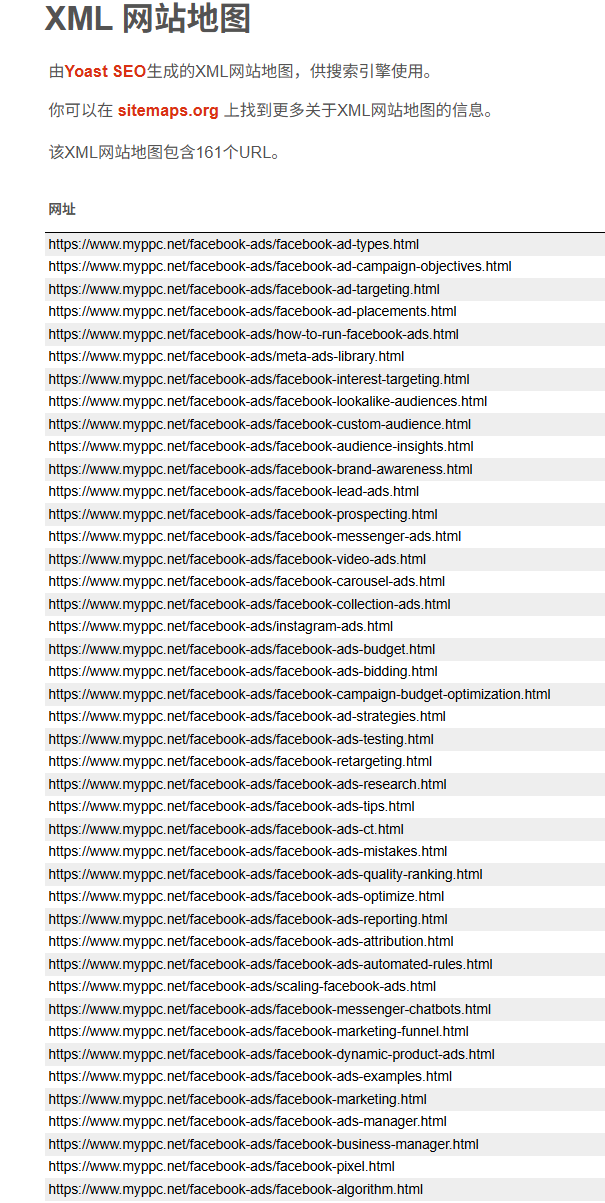Open the scaling-facebook-ads.html URL
Viewport: 605px width, 1203px height.
[x=243, y=986]
